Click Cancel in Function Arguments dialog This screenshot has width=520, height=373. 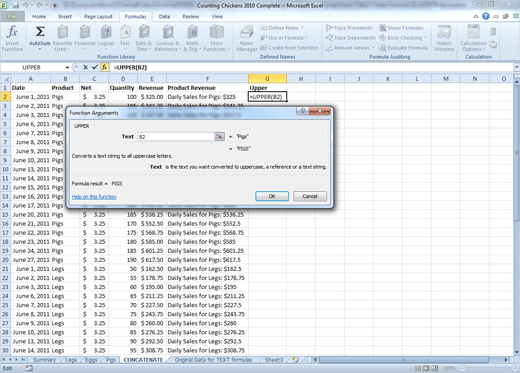point(310,196)
